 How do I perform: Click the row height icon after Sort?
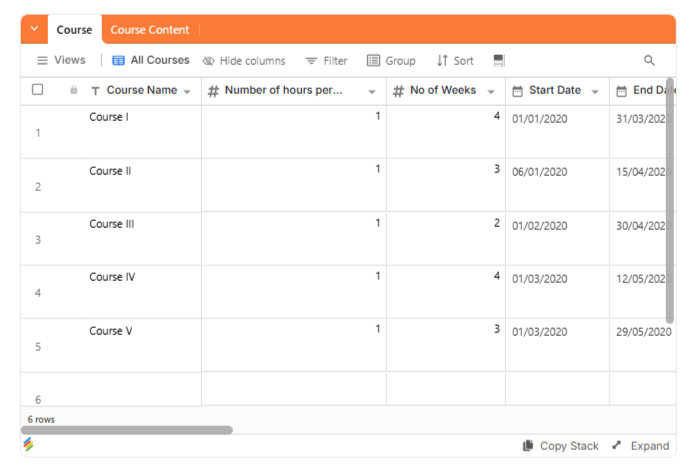pyautogui.click(x=499, y=60)
